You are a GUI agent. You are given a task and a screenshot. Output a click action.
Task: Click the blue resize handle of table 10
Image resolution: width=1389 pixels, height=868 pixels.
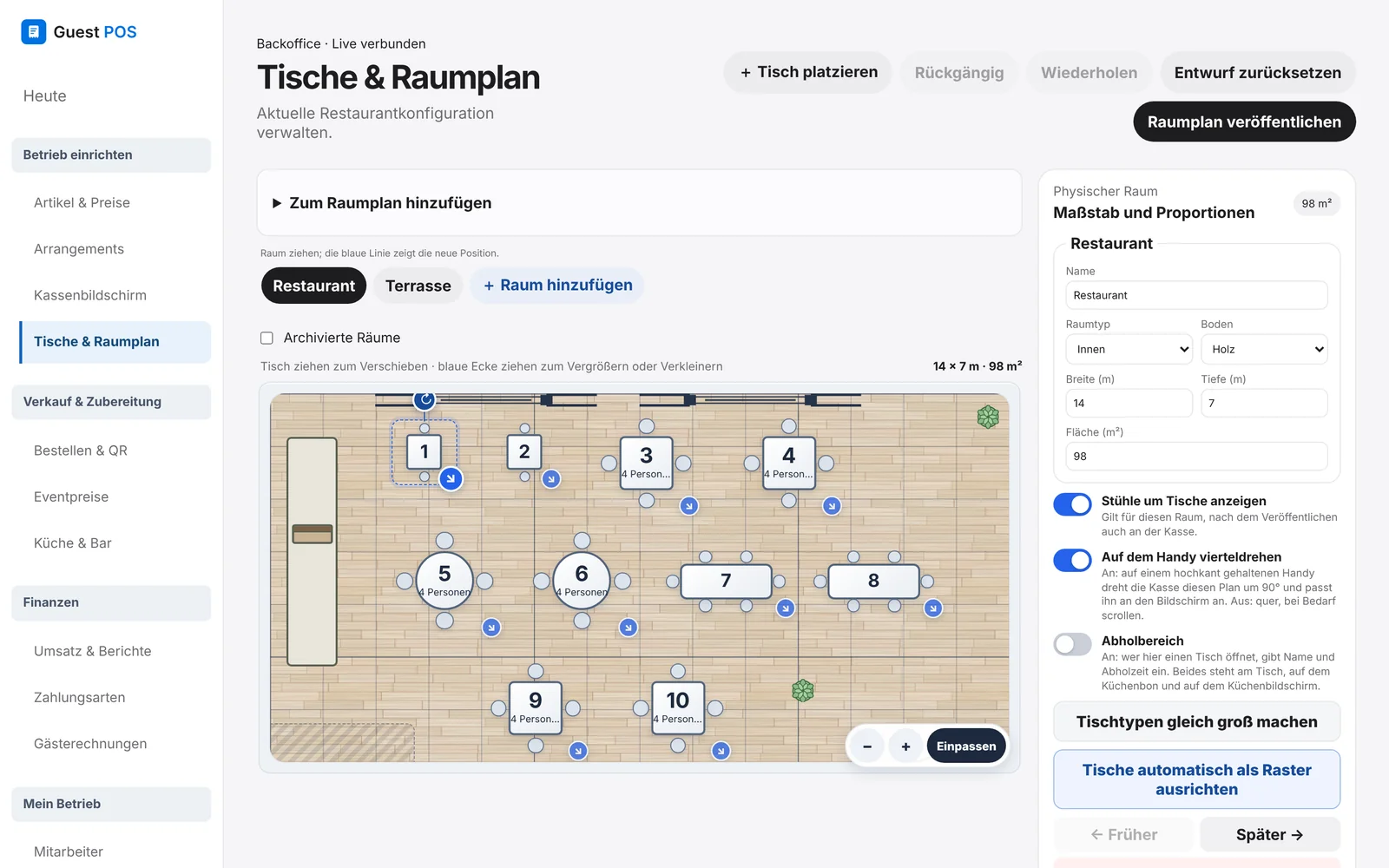[721, 751]
